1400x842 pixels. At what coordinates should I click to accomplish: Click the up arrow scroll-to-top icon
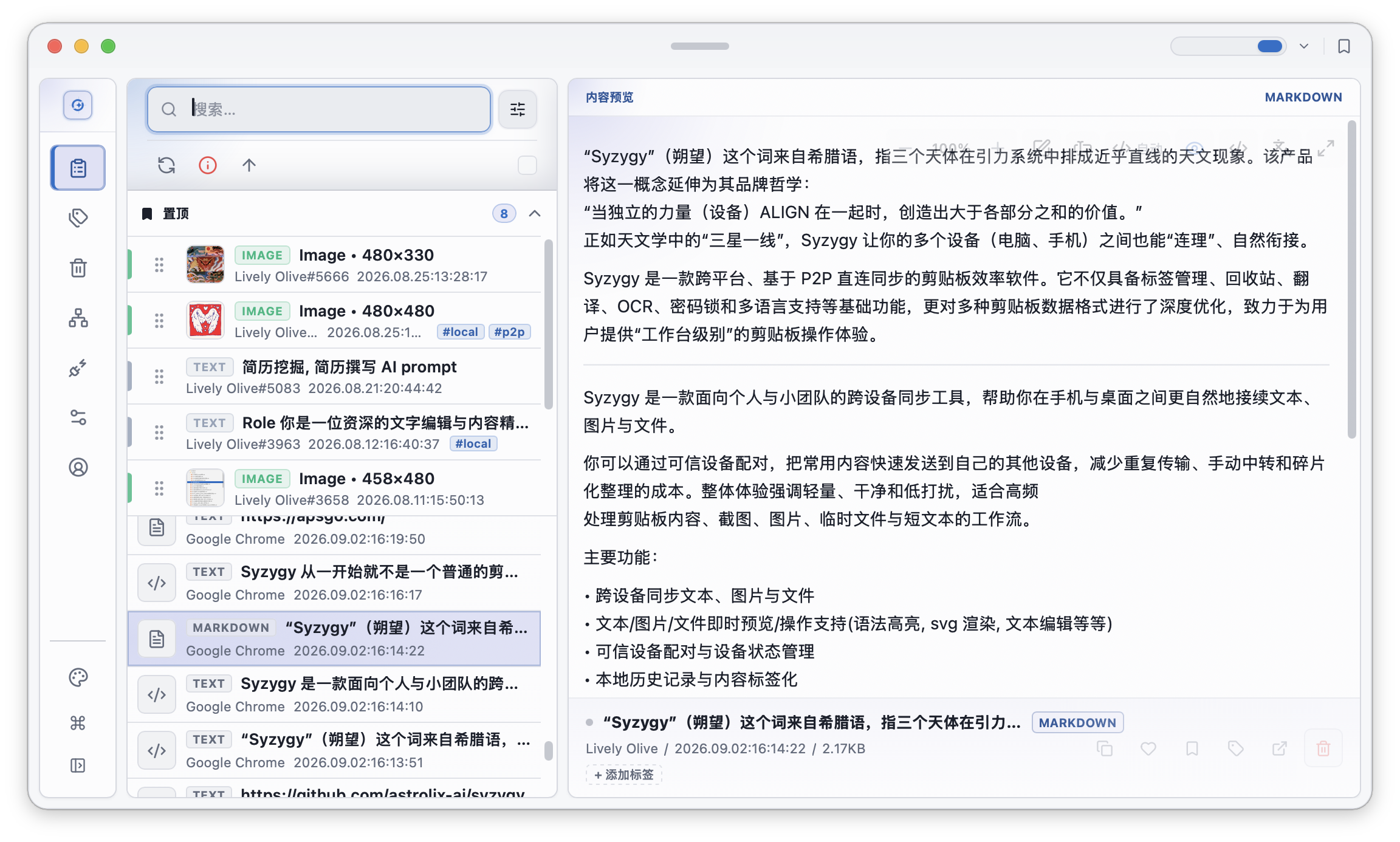click(x=249, y=165)
